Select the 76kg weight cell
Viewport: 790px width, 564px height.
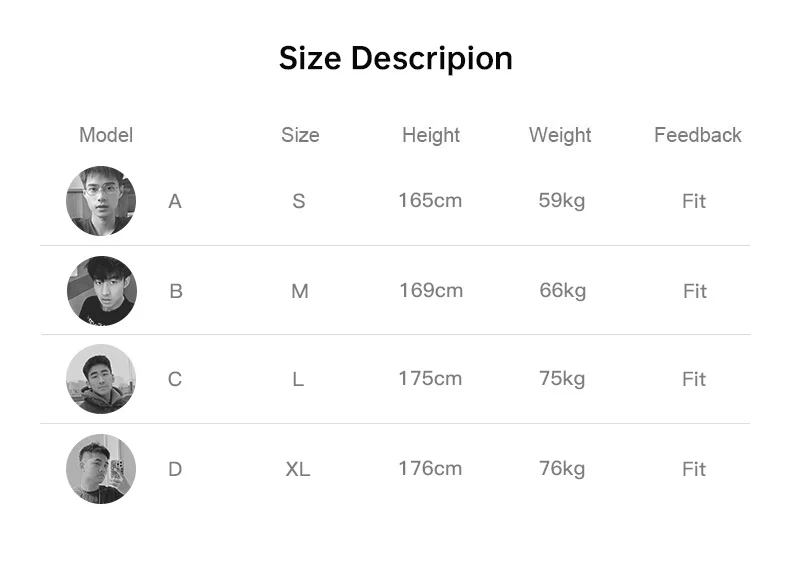pos(562,468)
